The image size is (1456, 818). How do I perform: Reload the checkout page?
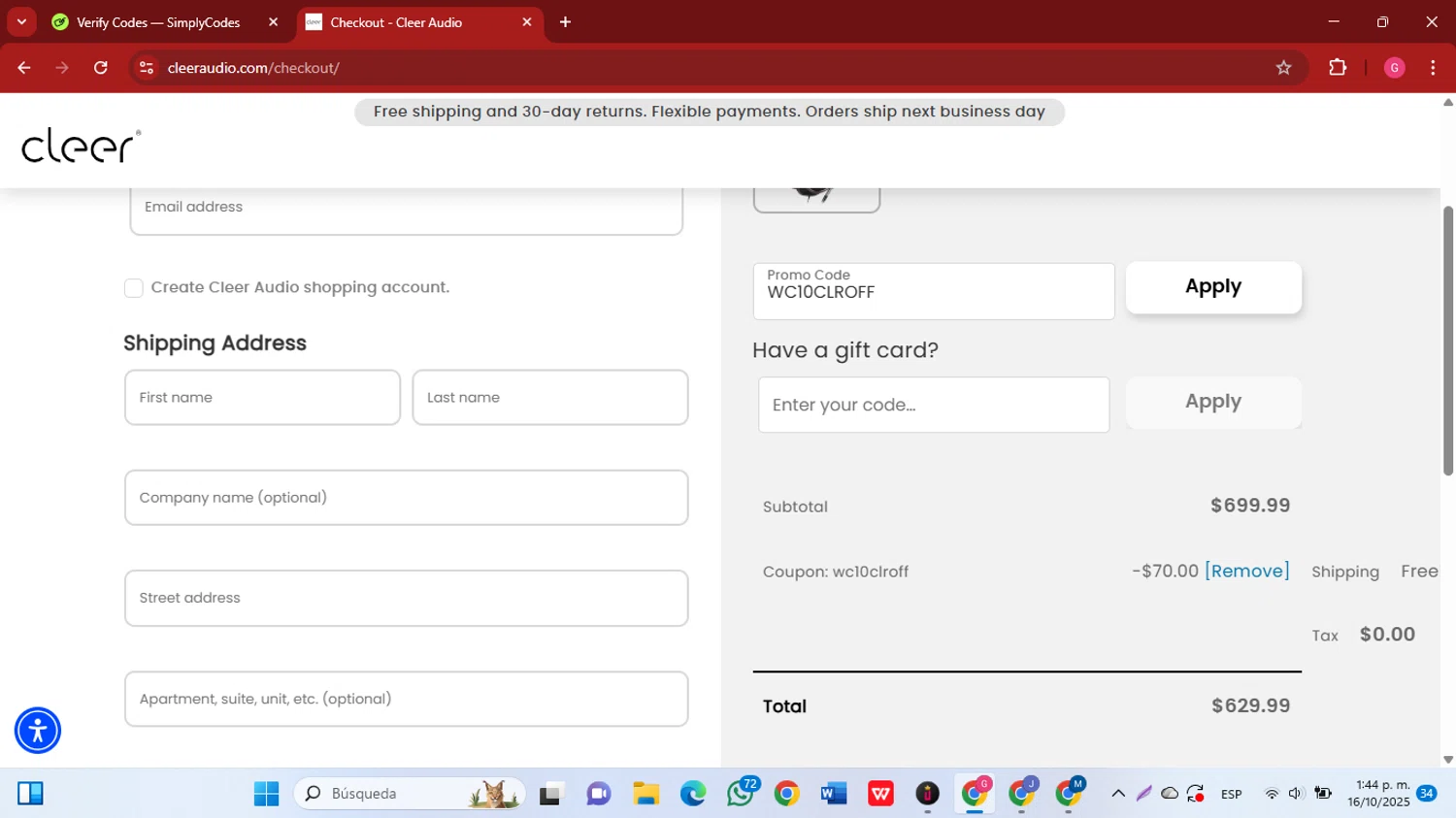pyautogui.click(x=101, y=68)
